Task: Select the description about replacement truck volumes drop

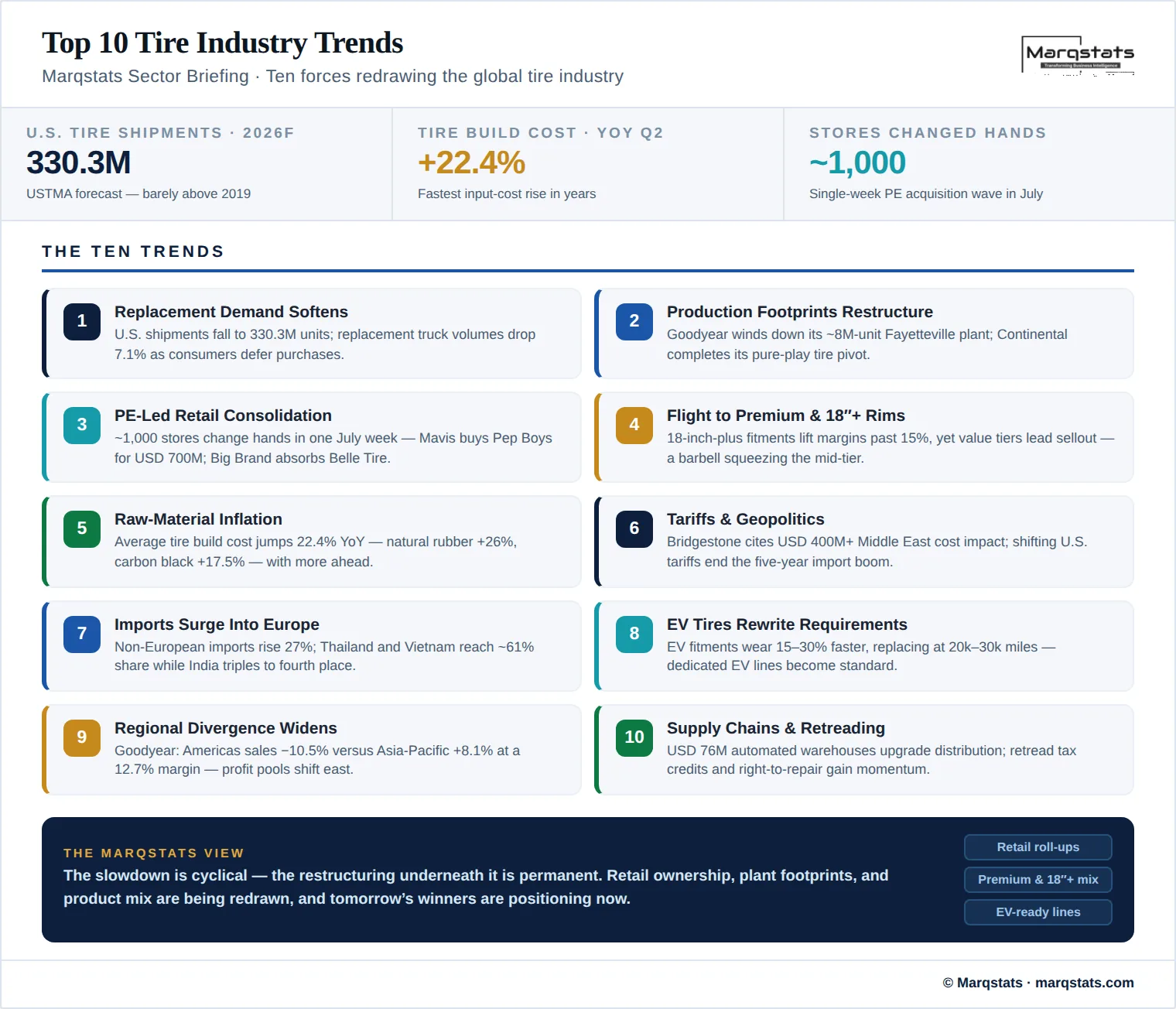Action: pos(325,344)
